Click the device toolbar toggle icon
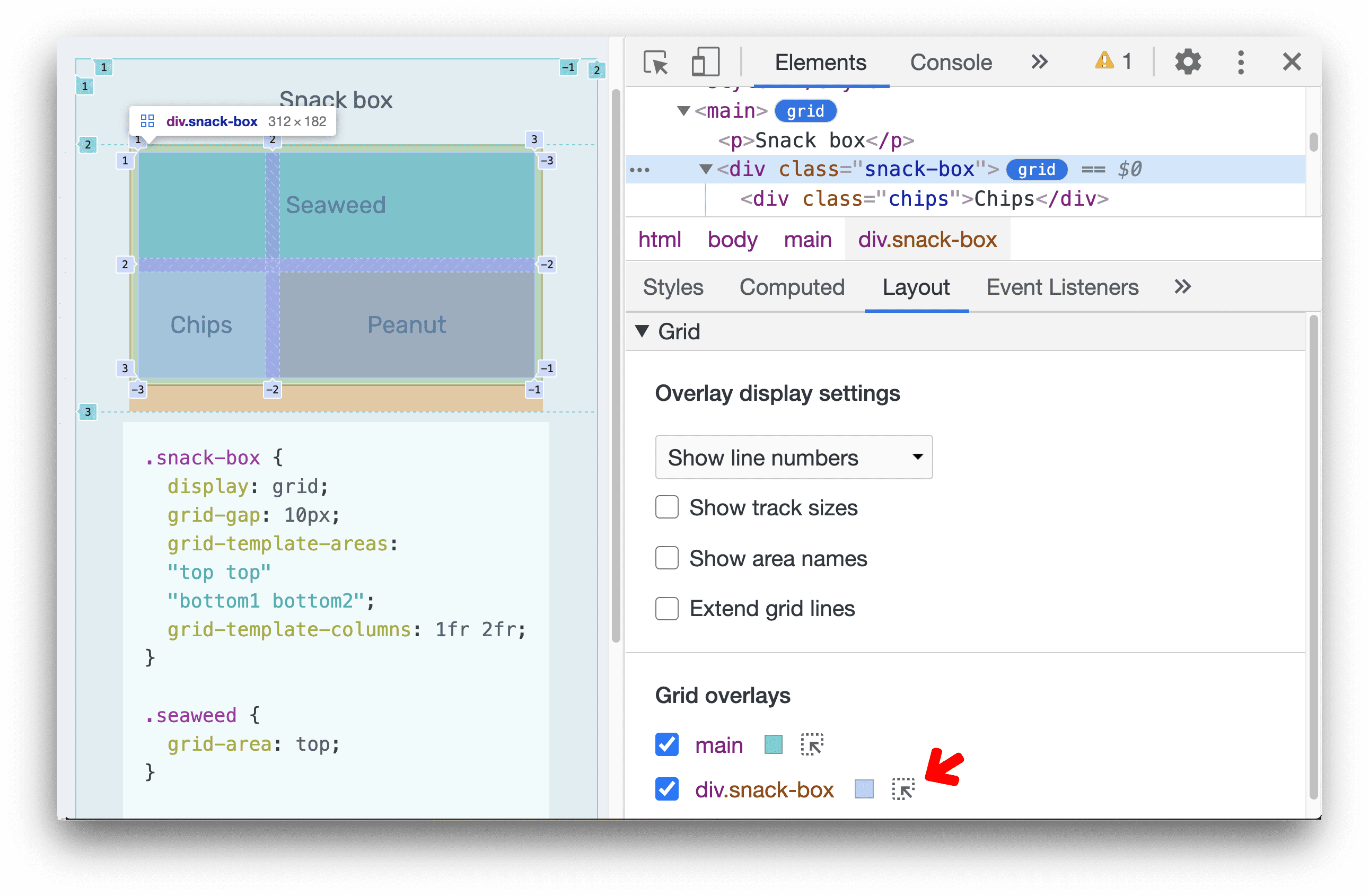Viewport: 1369px width, 896px height. pyautogui.click(x=703, y=63)
